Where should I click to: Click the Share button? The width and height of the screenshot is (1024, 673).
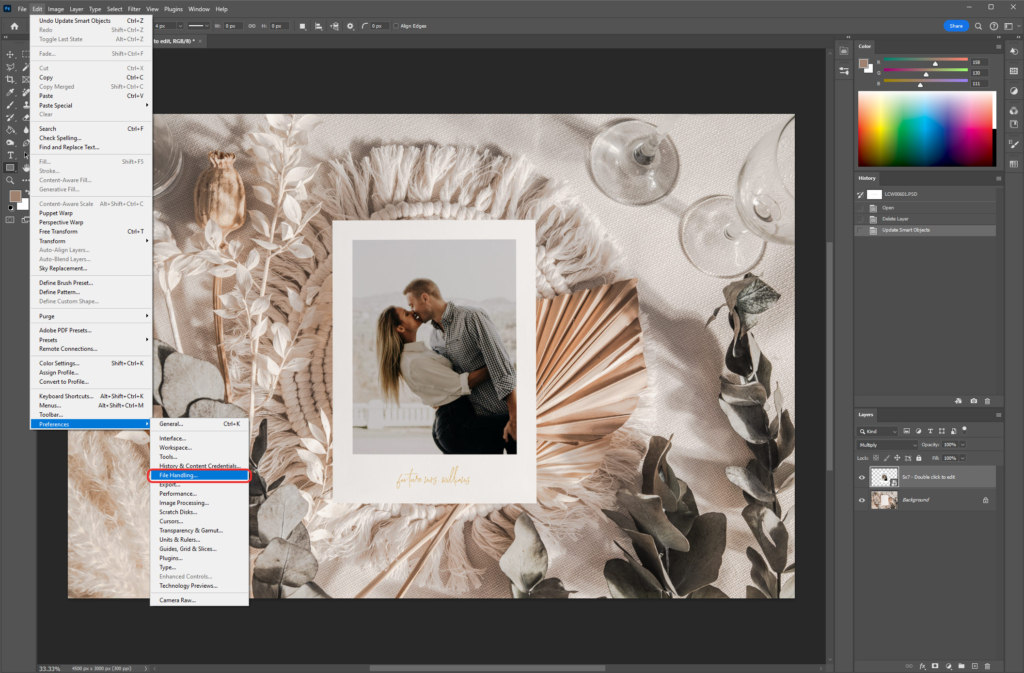[956, 26]
